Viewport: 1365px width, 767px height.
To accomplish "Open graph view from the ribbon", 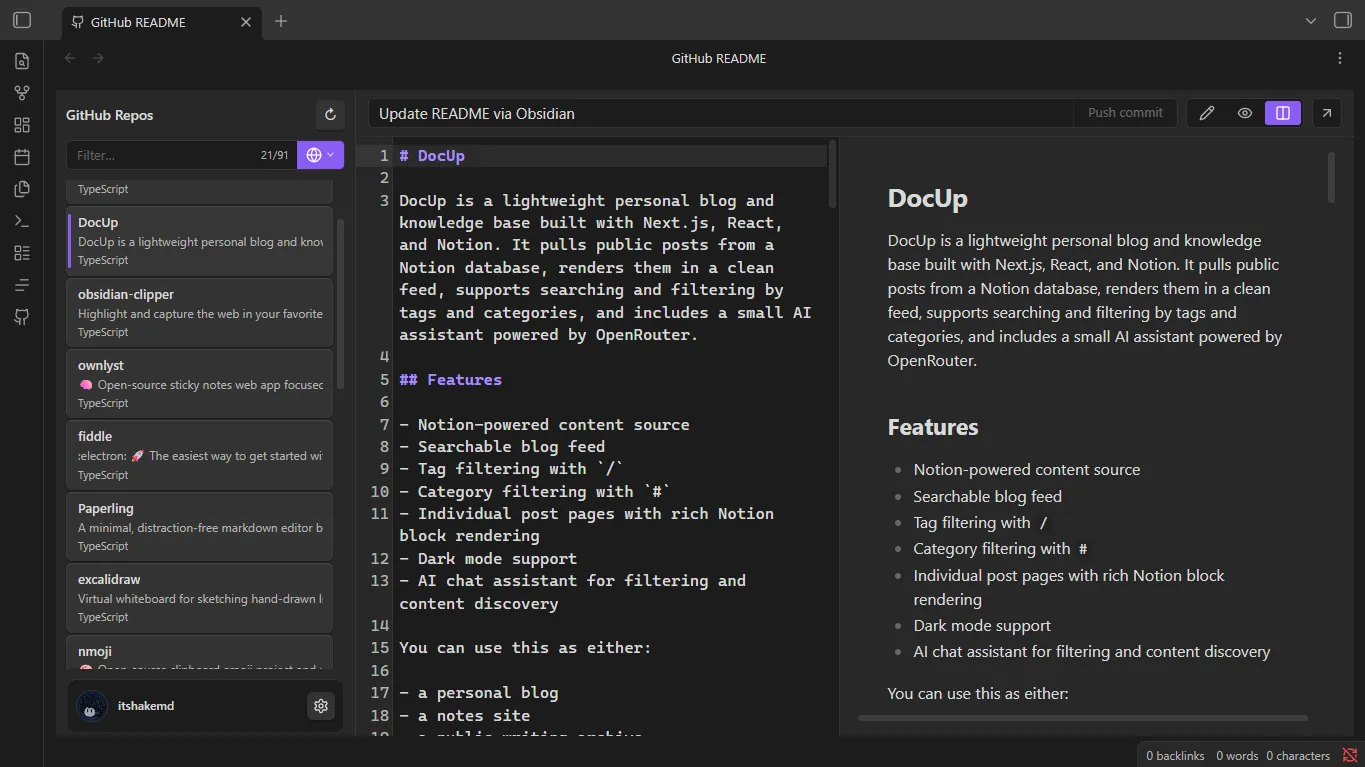I will [x=22, y=93].
